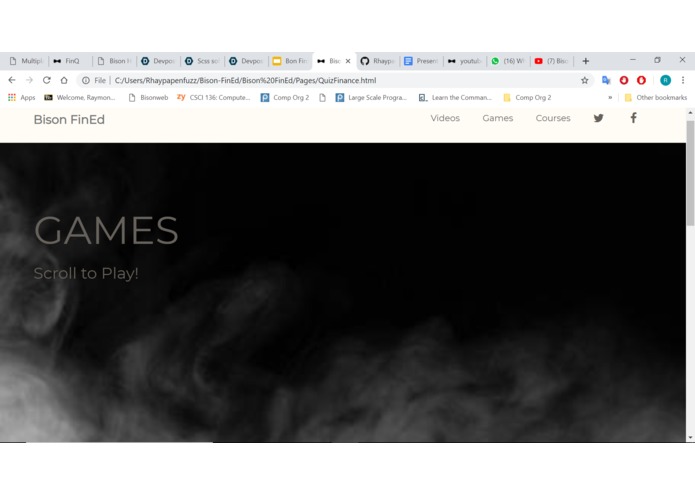This screenshot has height=494, width=695.
Task: Switch to the Scss tab
Action: click(203, 61)
